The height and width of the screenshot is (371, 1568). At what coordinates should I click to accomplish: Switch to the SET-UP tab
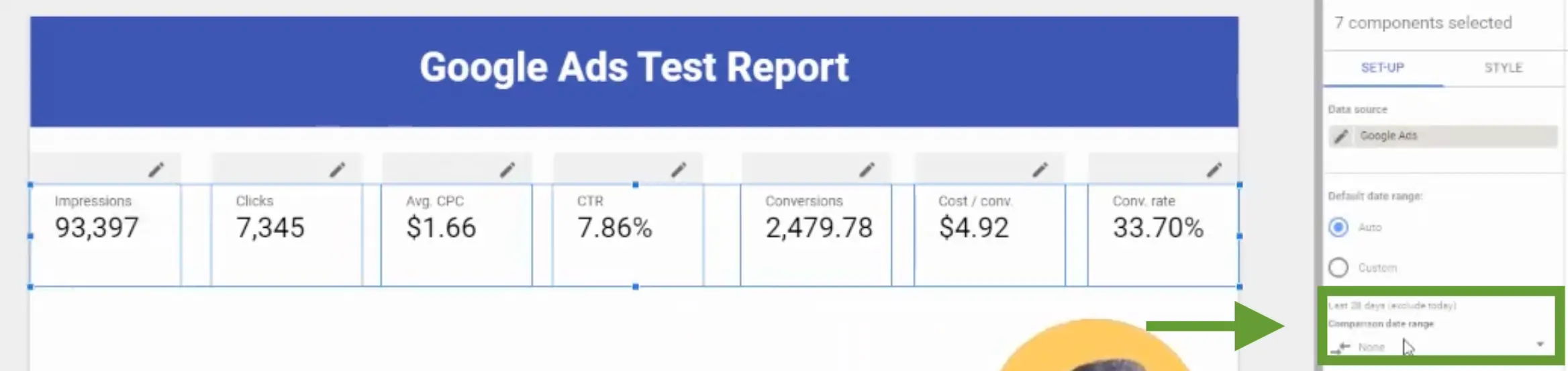(x=1382, y=68)
